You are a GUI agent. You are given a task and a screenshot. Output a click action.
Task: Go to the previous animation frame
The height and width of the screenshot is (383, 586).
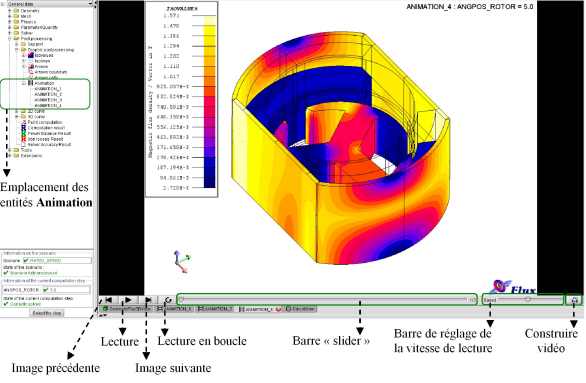pyautogui.click(x=108, y=300)
